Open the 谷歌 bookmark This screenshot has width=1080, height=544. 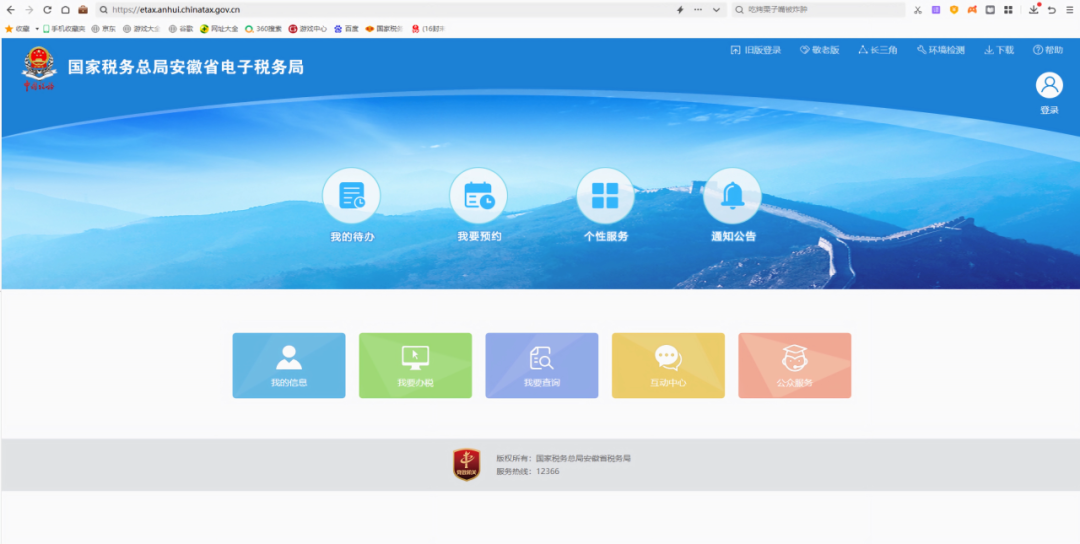pos(181,29)
